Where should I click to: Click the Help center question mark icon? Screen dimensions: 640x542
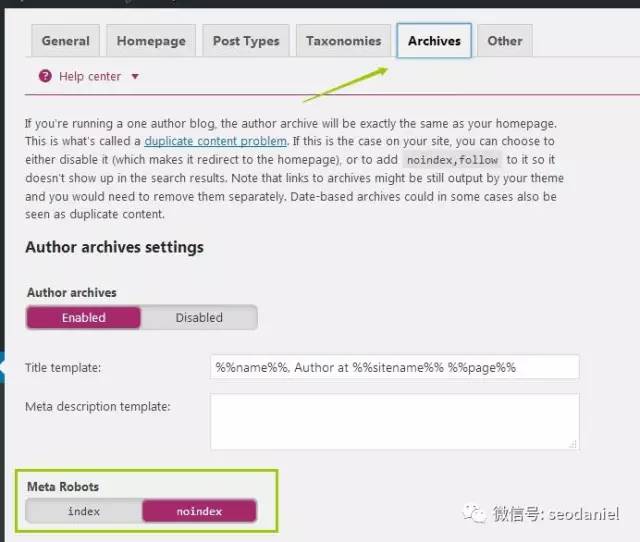click(x=45, y=77)
